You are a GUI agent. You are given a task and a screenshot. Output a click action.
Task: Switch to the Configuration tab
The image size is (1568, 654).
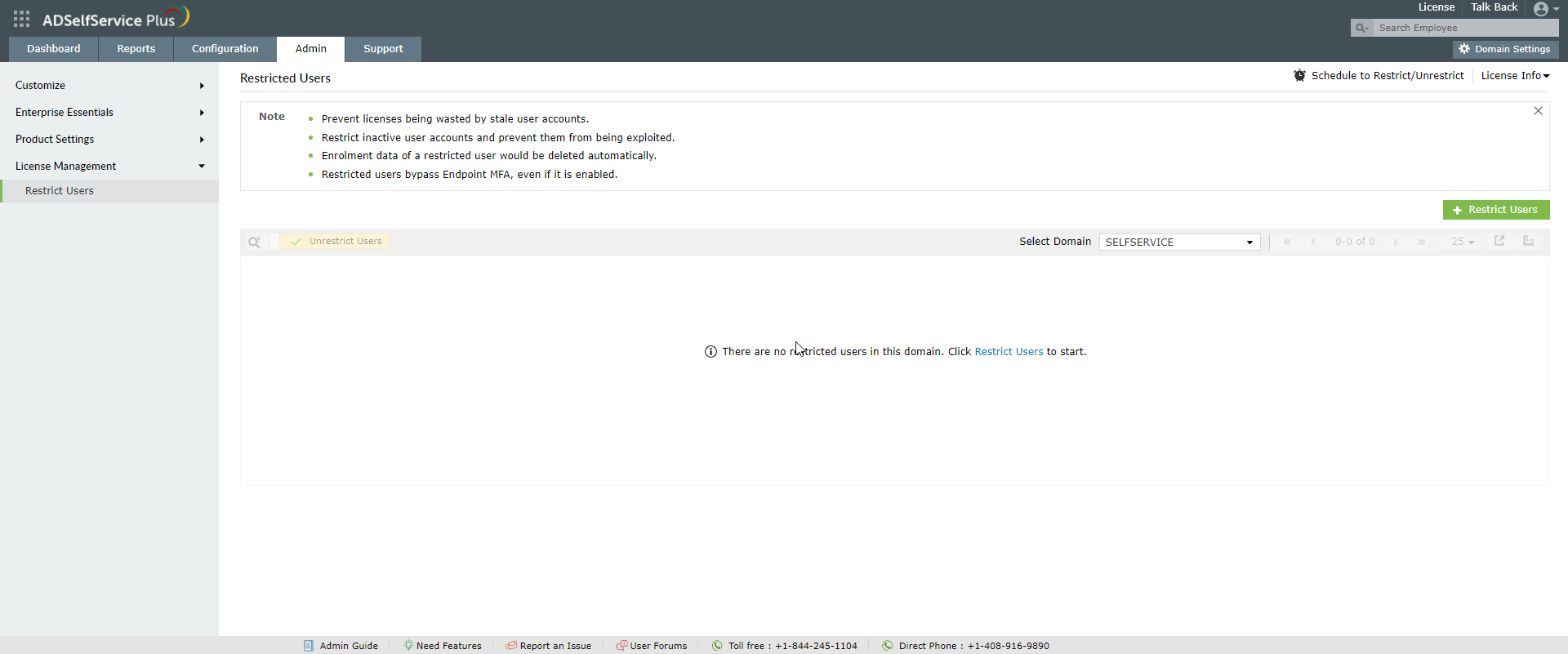(225, 49)
